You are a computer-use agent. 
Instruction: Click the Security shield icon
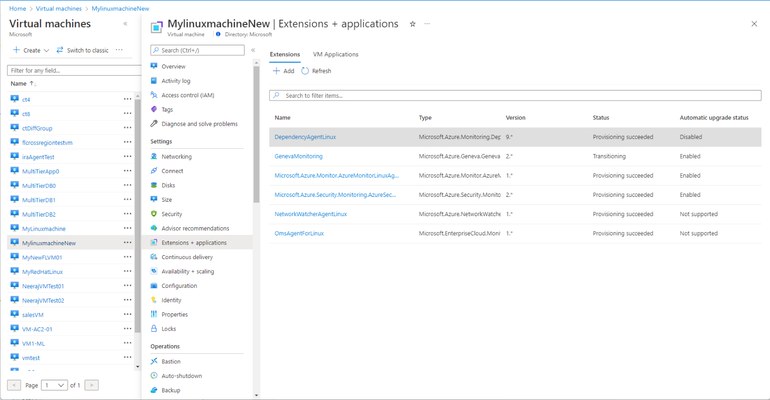[154, 214]
